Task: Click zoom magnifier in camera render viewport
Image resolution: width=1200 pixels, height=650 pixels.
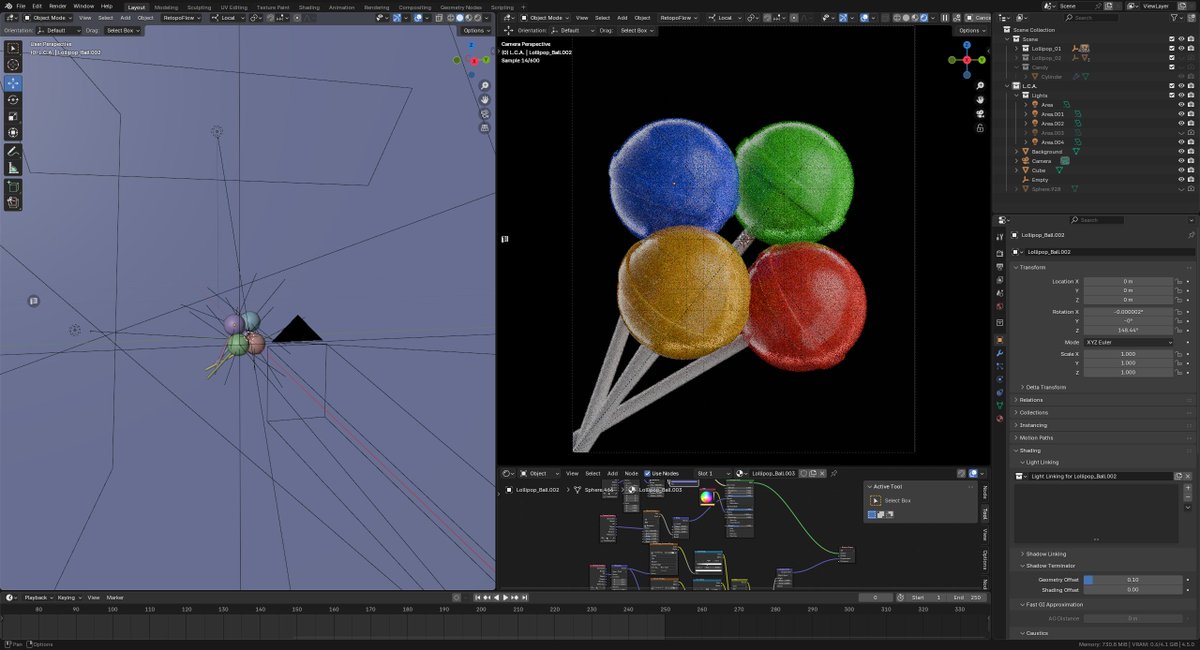Action: 982,86
